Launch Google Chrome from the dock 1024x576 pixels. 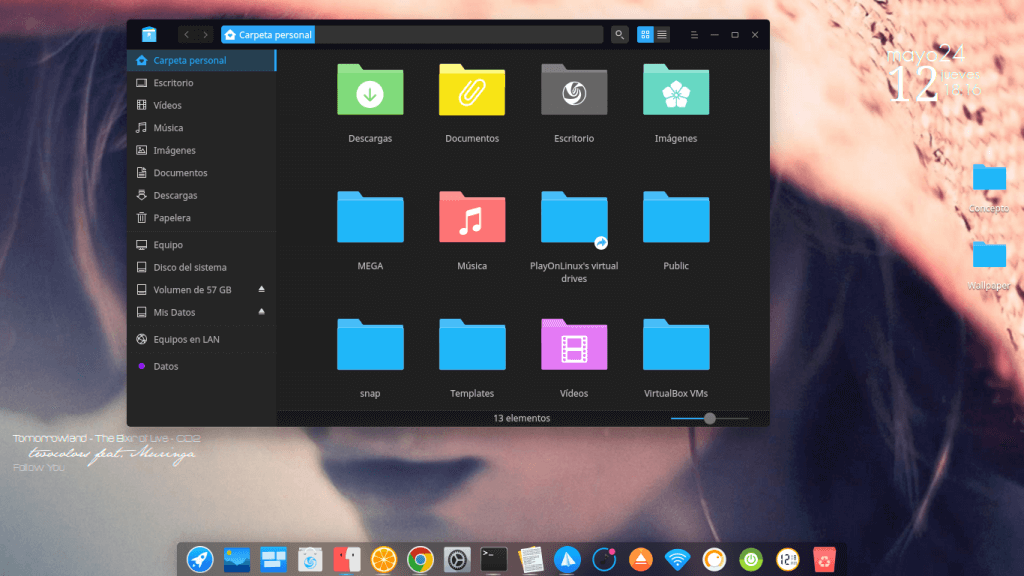point(420,559)
